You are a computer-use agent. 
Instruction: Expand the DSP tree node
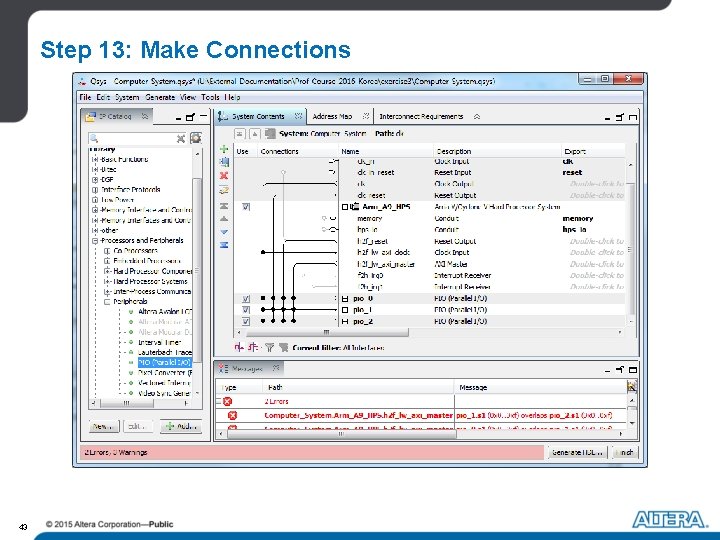(95, 180)
